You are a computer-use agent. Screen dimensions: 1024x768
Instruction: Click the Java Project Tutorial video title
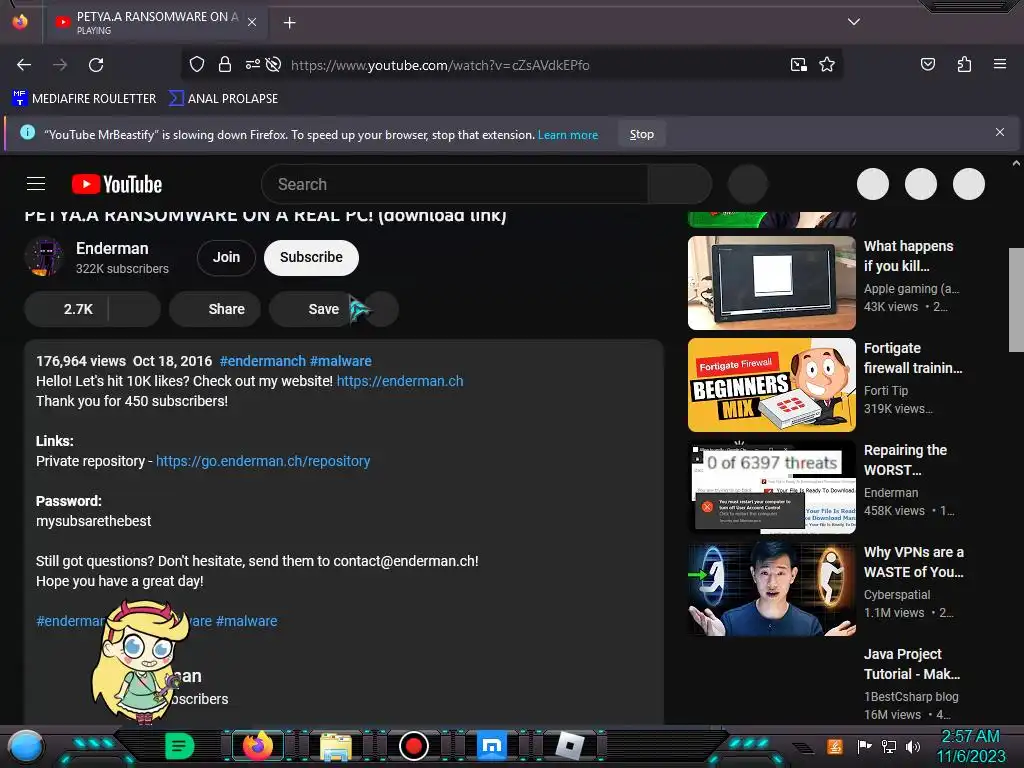point(912,664)
